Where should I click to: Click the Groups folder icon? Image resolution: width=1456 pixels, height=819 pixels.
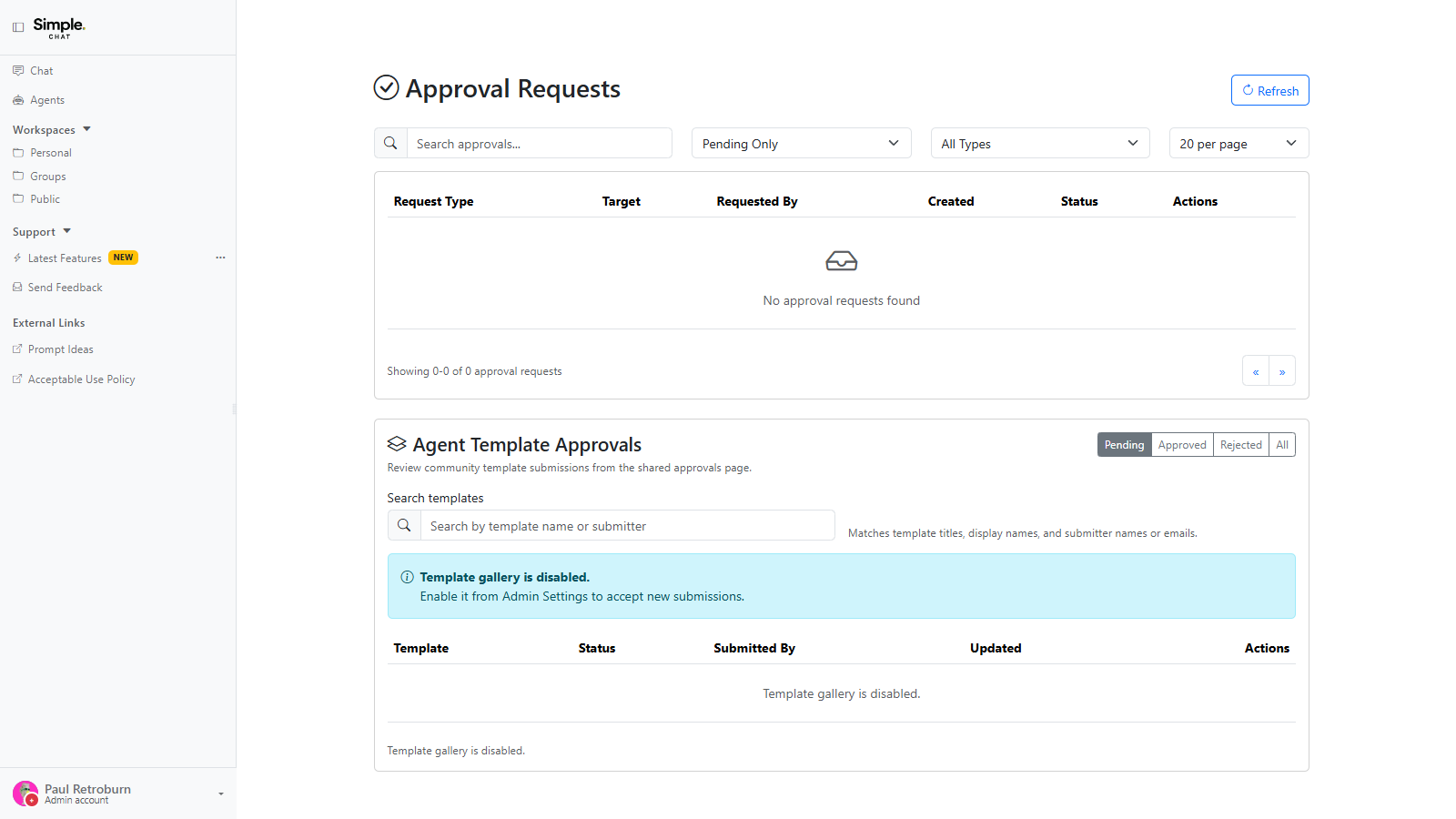point(18,176)
